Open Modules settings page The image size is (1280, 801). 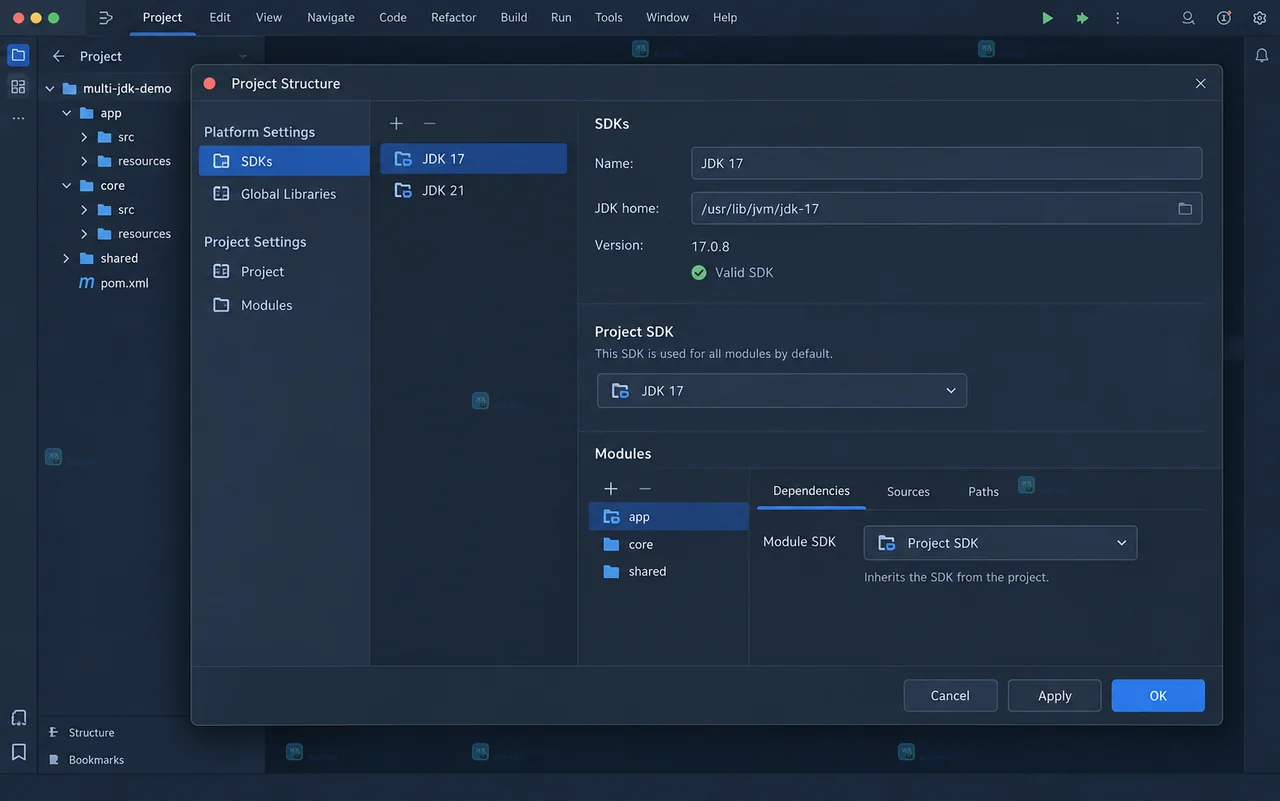tap(284, 305)
